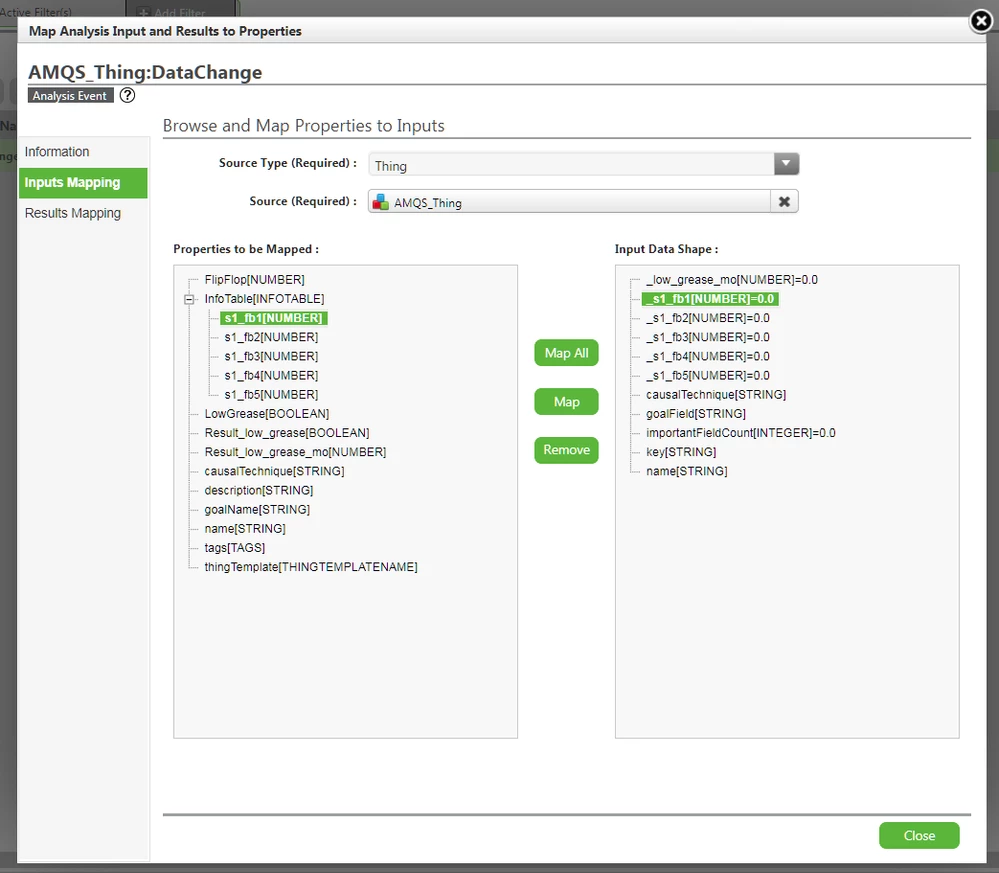Select causalTechnique[STRING] in Input Data Shape
999x873 pixels.
715,394
